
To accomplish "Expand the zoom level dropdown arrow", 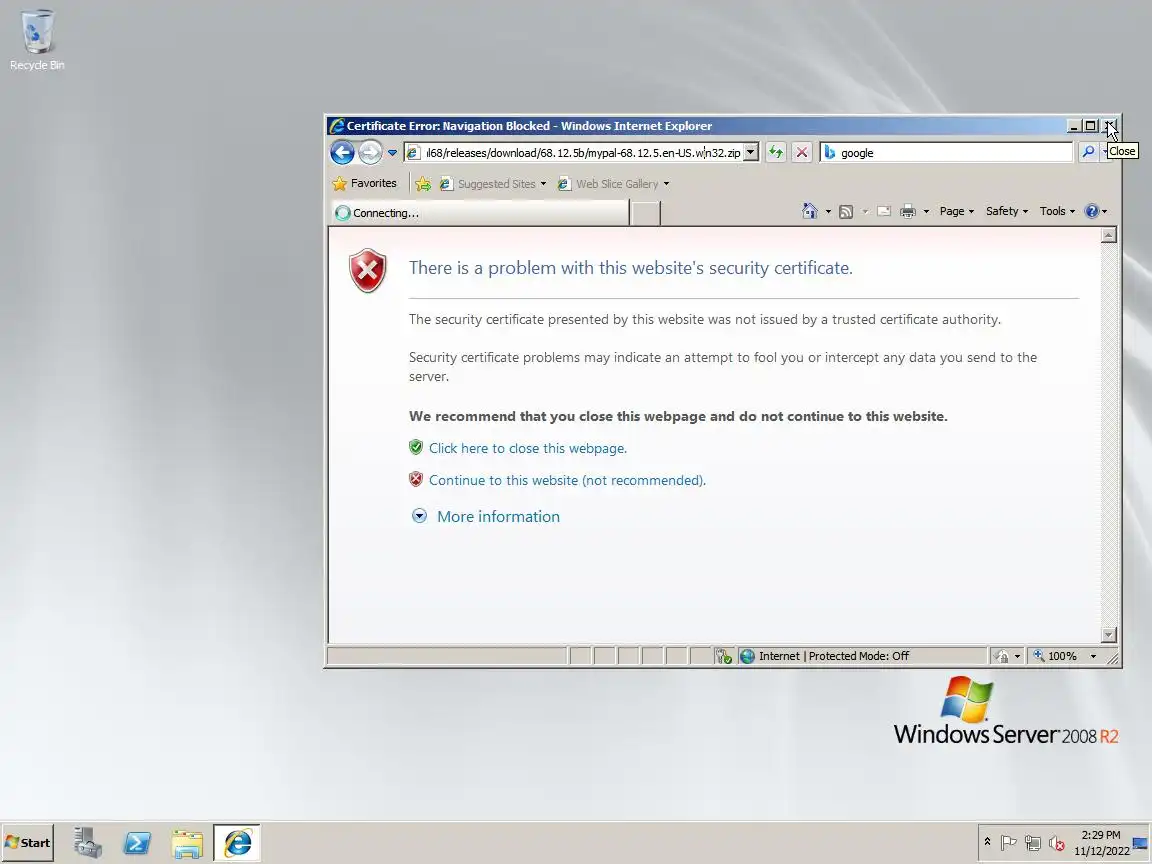I will point(1093,656).
